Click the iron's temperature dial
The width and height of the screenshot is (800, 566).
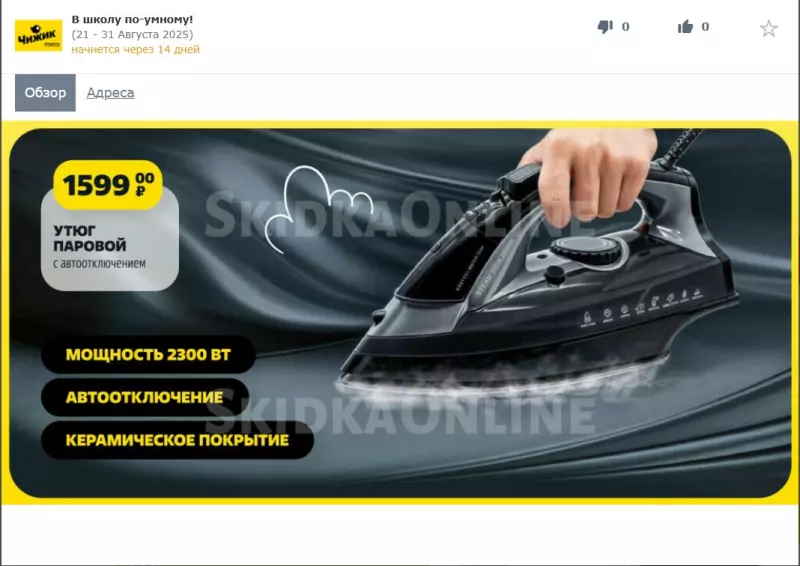click(x=589, y=250)
